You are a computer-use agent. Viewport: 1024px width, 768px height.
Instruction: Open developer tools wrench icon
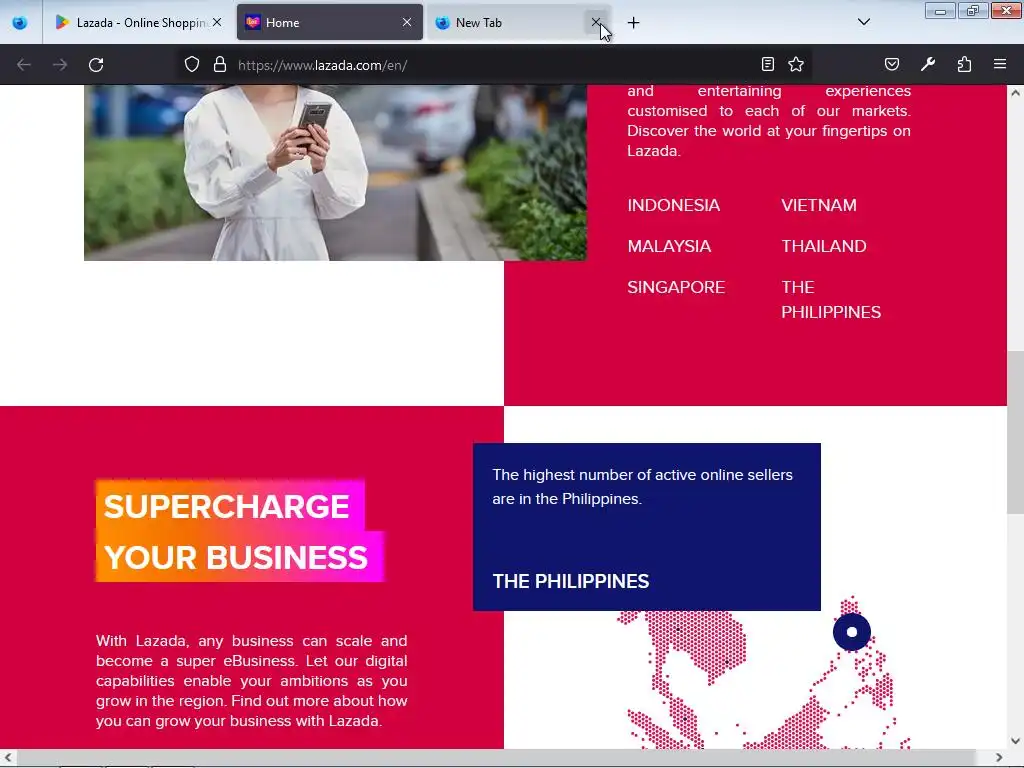(928, 64)
